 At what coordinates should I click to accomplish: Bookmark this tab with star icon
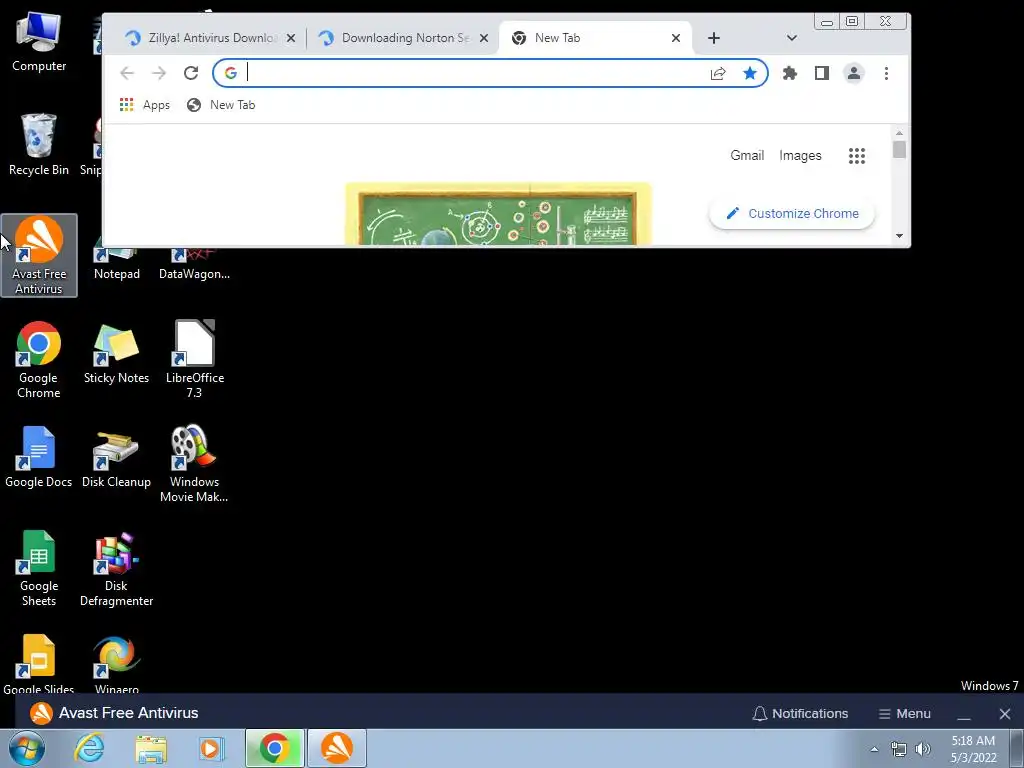750,73
